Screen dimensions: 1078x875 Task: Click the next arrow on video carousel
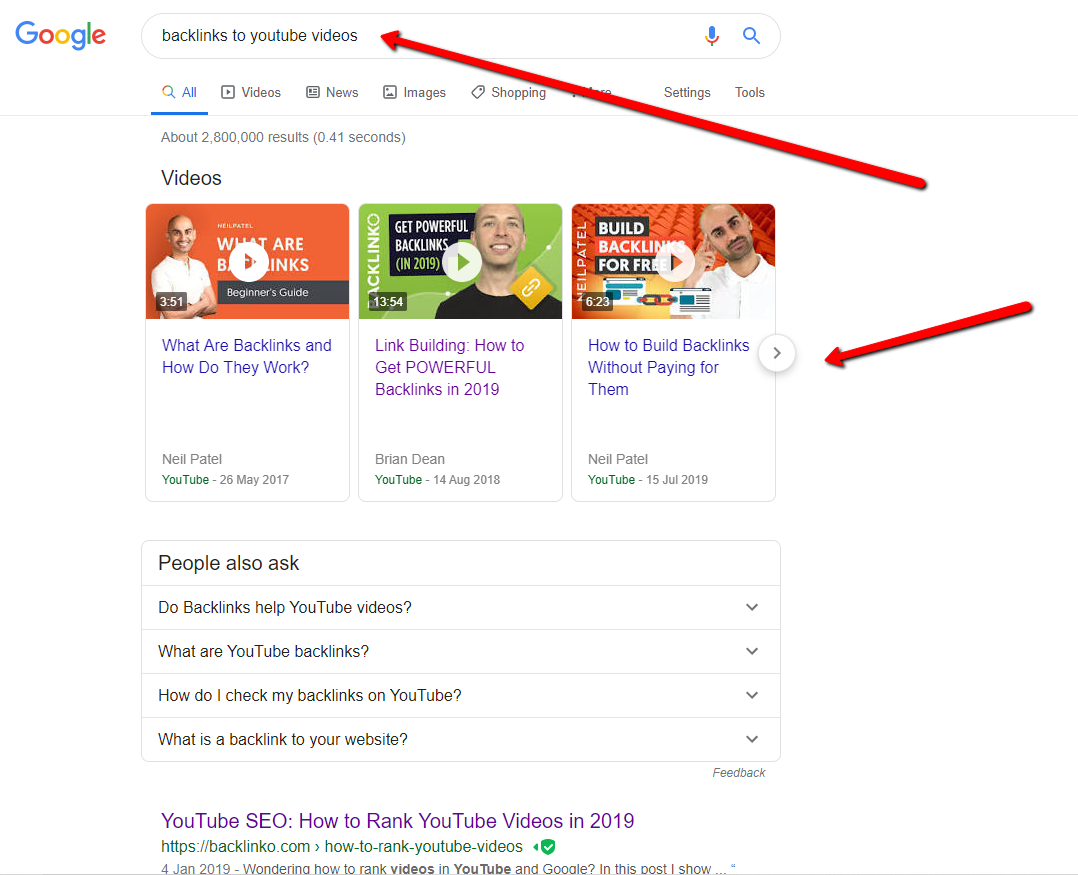(x=777, y=353)
